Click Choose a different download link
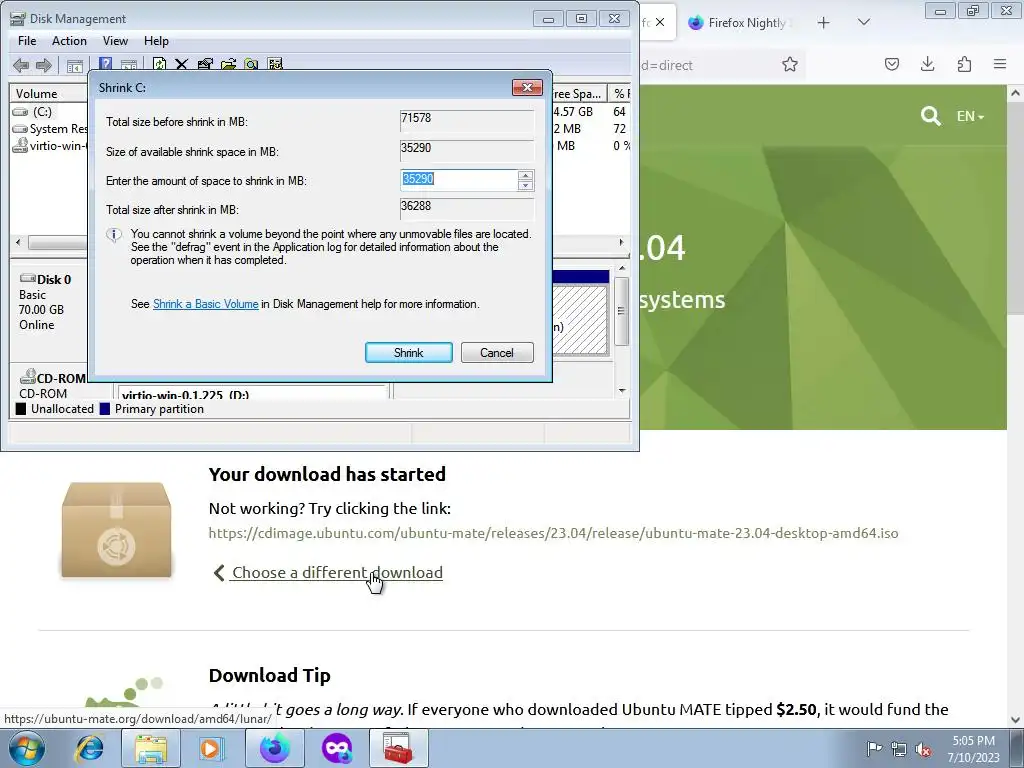Viewport: 1024px width, 768px height. pyautogui.click(x=338, y=573)
